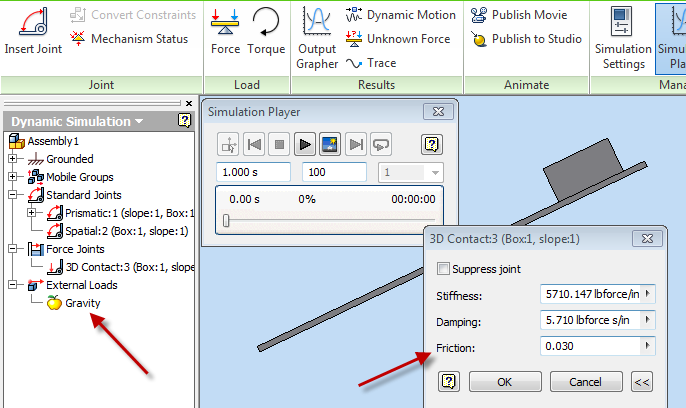Select the Torque load tool
Image resolution: width=686 pixels, height=408 pixels.
(266, 32)
